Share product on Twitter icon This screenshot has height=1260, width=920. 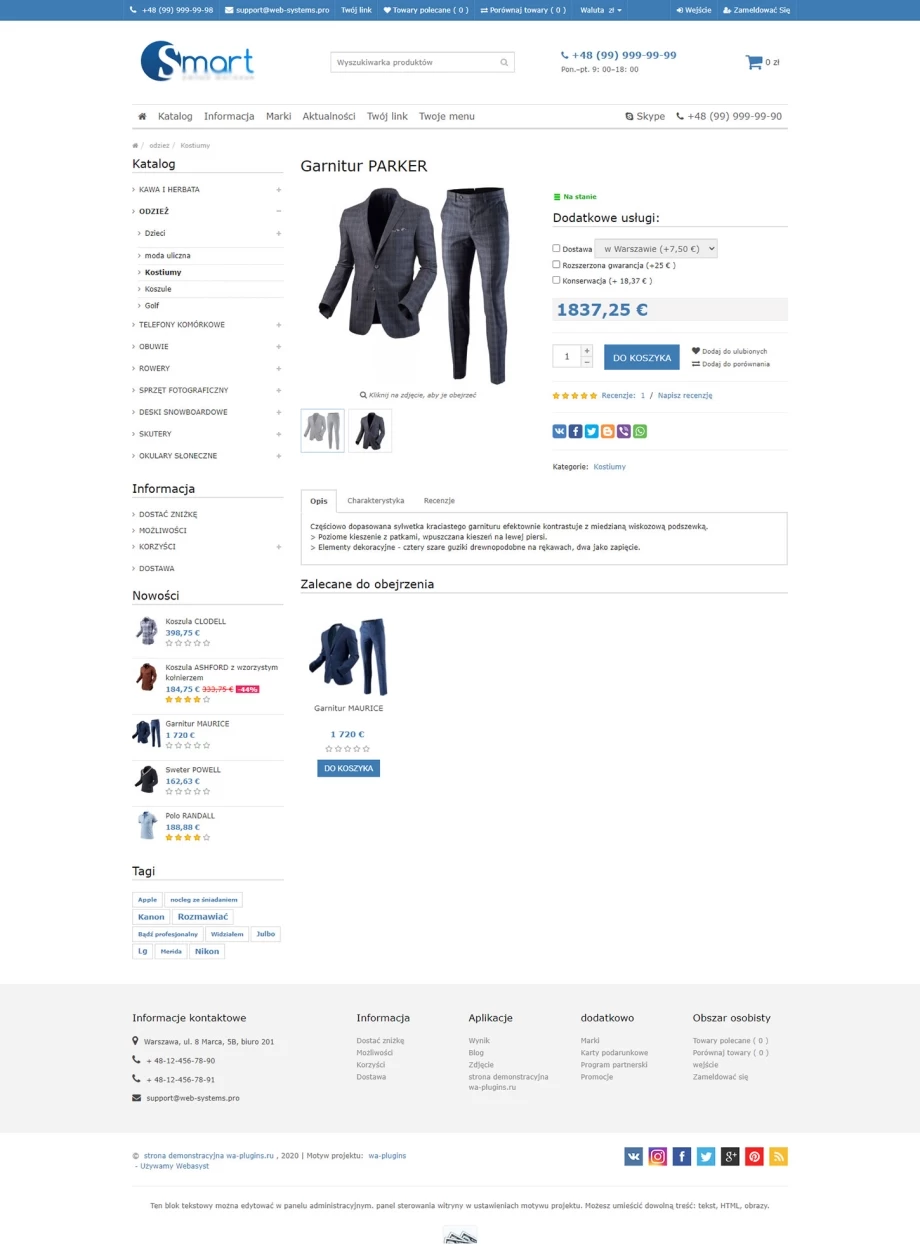(591, 431)
